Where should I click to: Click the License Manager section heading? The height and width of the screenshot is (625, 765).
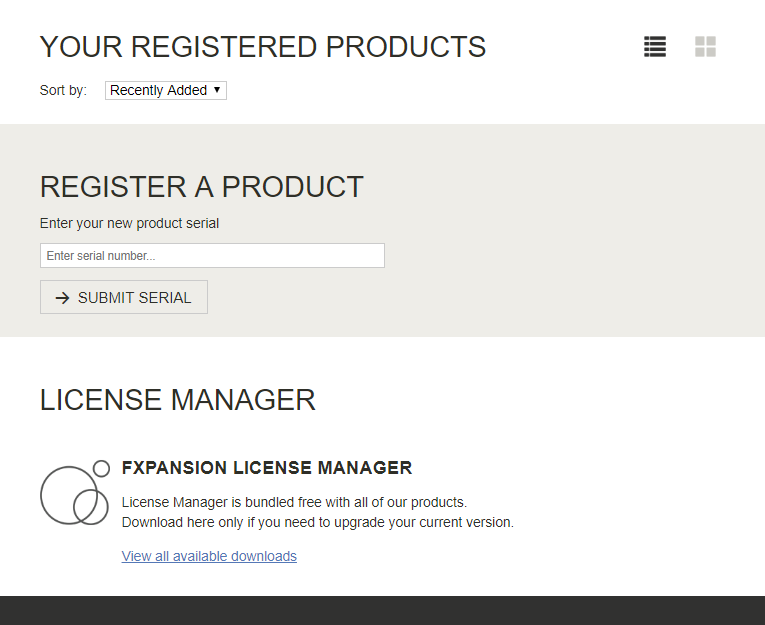coord(178,400)
